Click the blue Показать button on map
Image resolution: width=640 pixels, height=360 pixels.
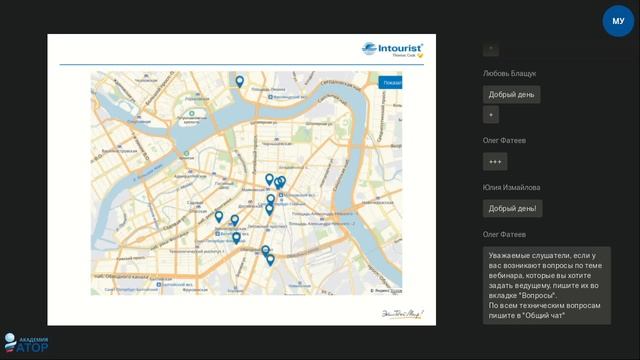point(391,82)
